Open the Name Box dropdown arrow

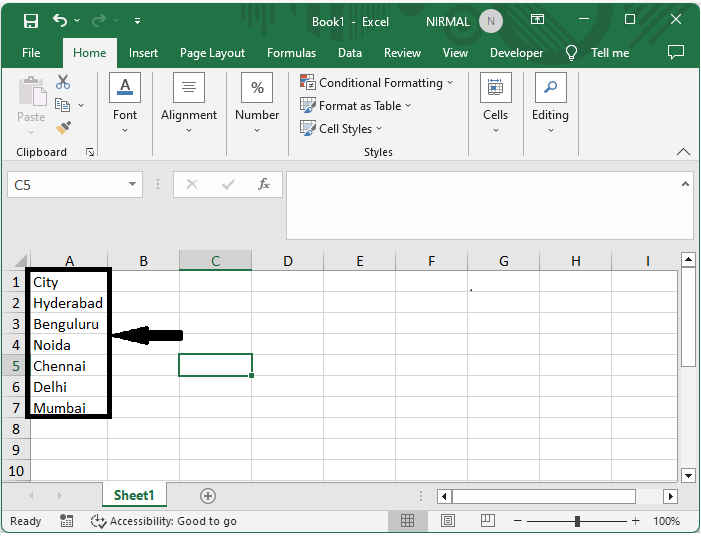[x=132, y=184]
